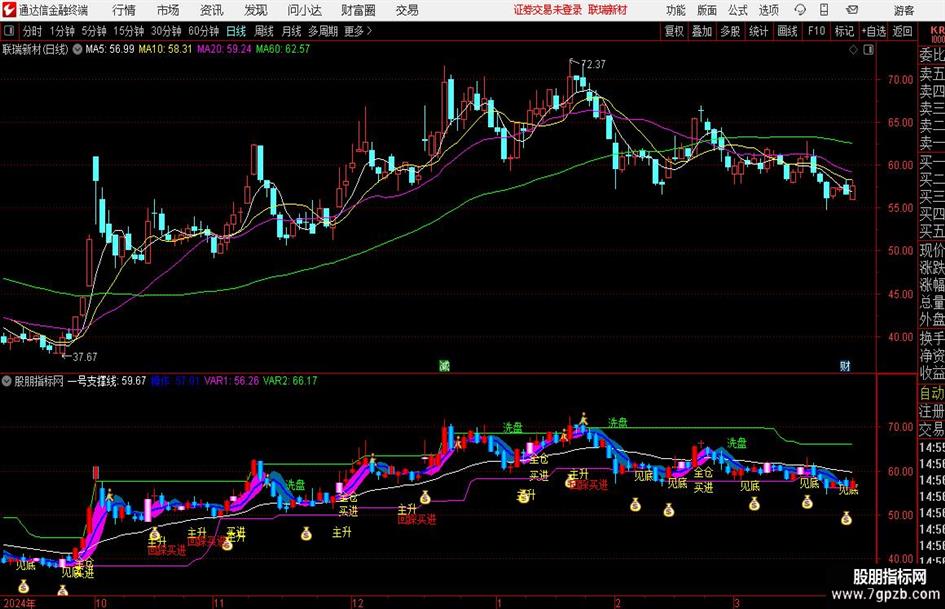Select the 日线 daily period tab
This screenshot has width=945, height=609.
pos(236,31)
